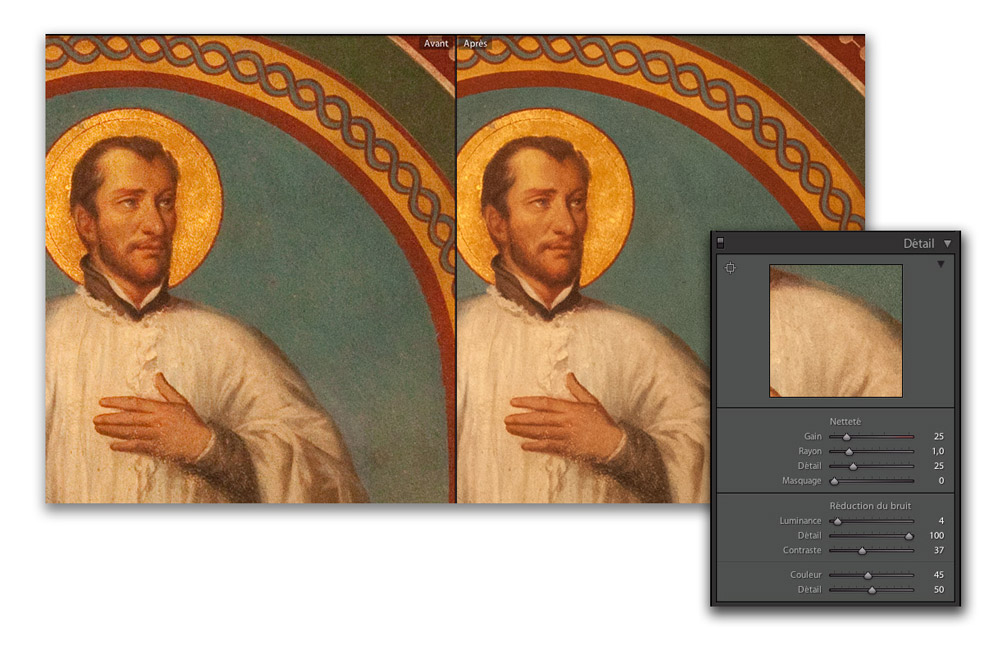Click the Couleur noise slider track
Image resolution: width=1000 pixels, height=670 pixels.
(871, 575)
